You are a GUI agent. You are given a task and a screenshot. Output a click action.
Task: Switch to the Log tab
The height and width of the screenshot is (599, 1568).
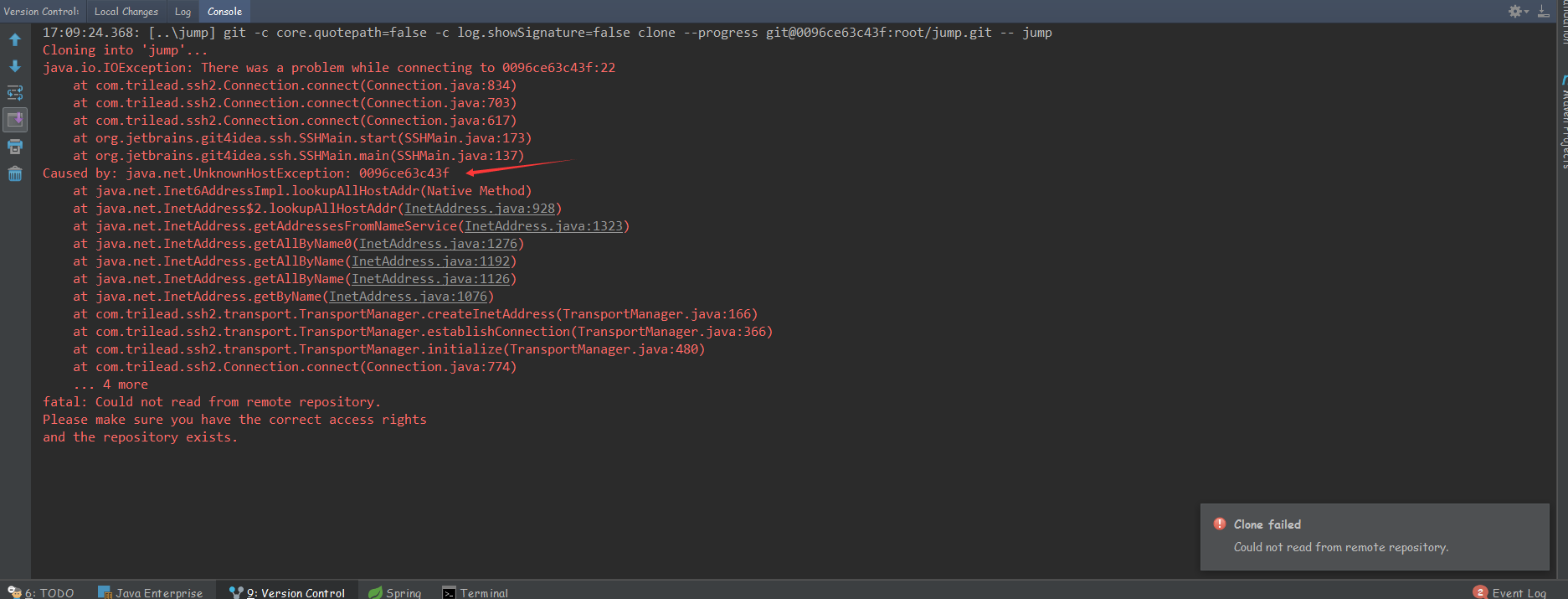(183, 11)
